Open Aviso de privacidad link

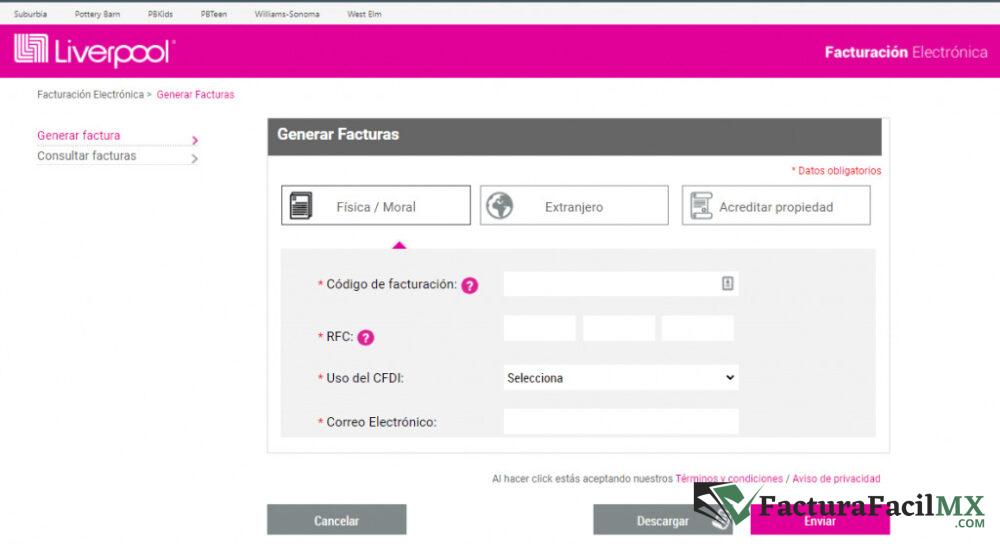(836, 478)
